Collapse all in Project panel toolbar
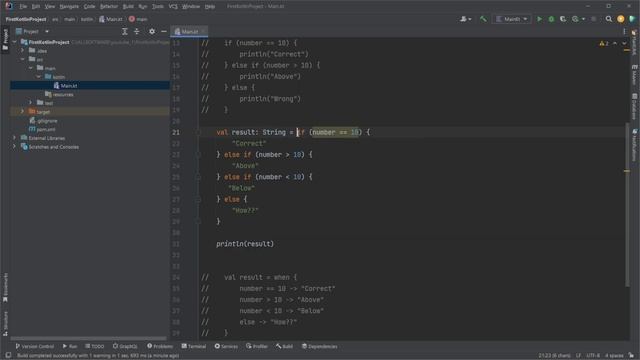640x360 pixels. pyautogui.click(x=137, y=31)
